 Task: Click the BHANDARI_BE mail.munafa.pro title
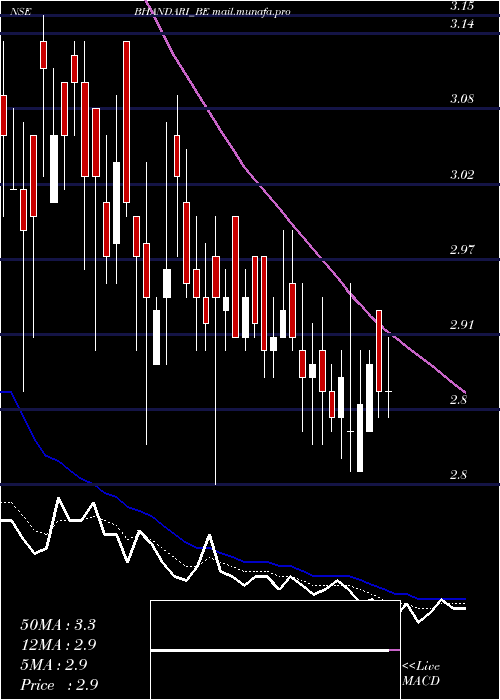(212, 12)
